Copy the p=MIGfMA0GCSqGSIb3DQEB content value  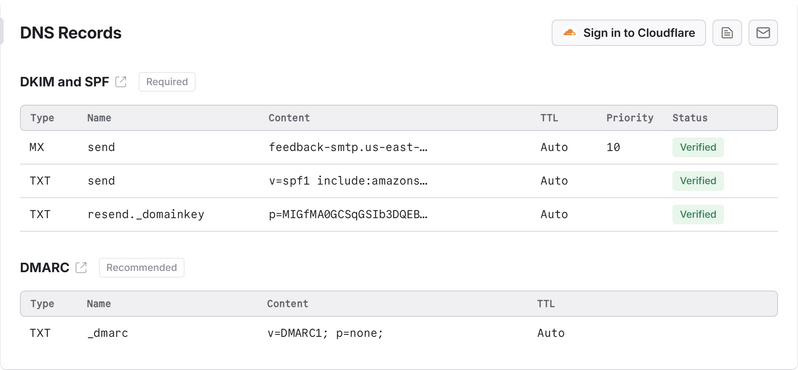point(348,215)
